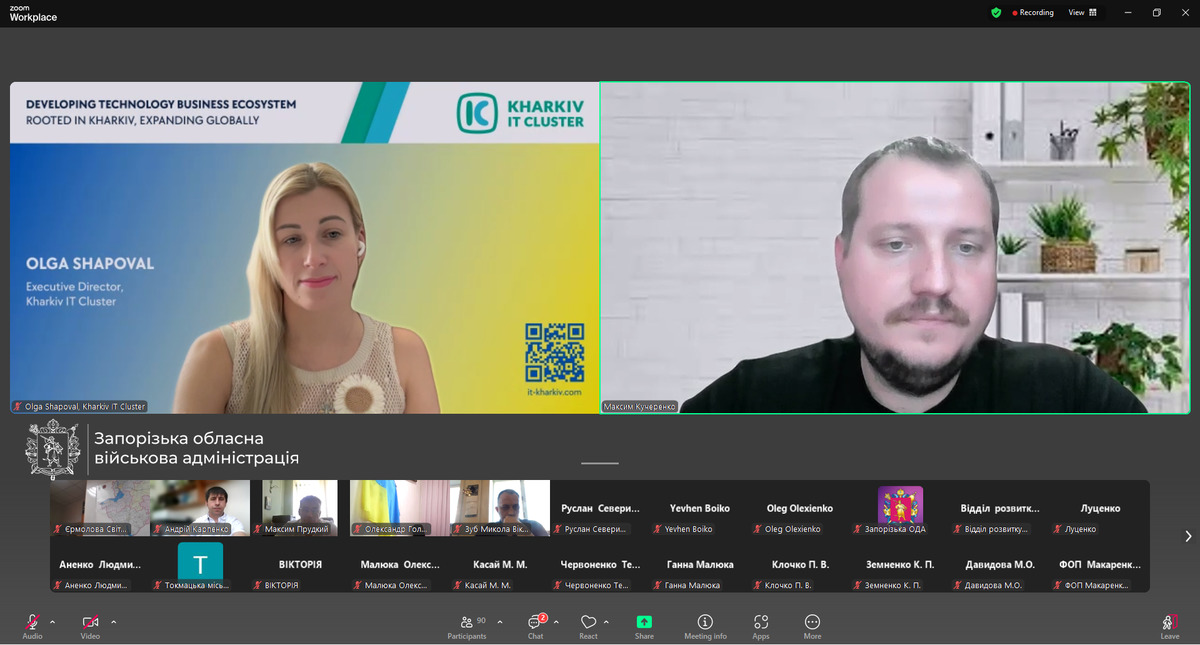Select Максим Кучеренко's video tile
The image size is (1200, 645).
[895, 248]
